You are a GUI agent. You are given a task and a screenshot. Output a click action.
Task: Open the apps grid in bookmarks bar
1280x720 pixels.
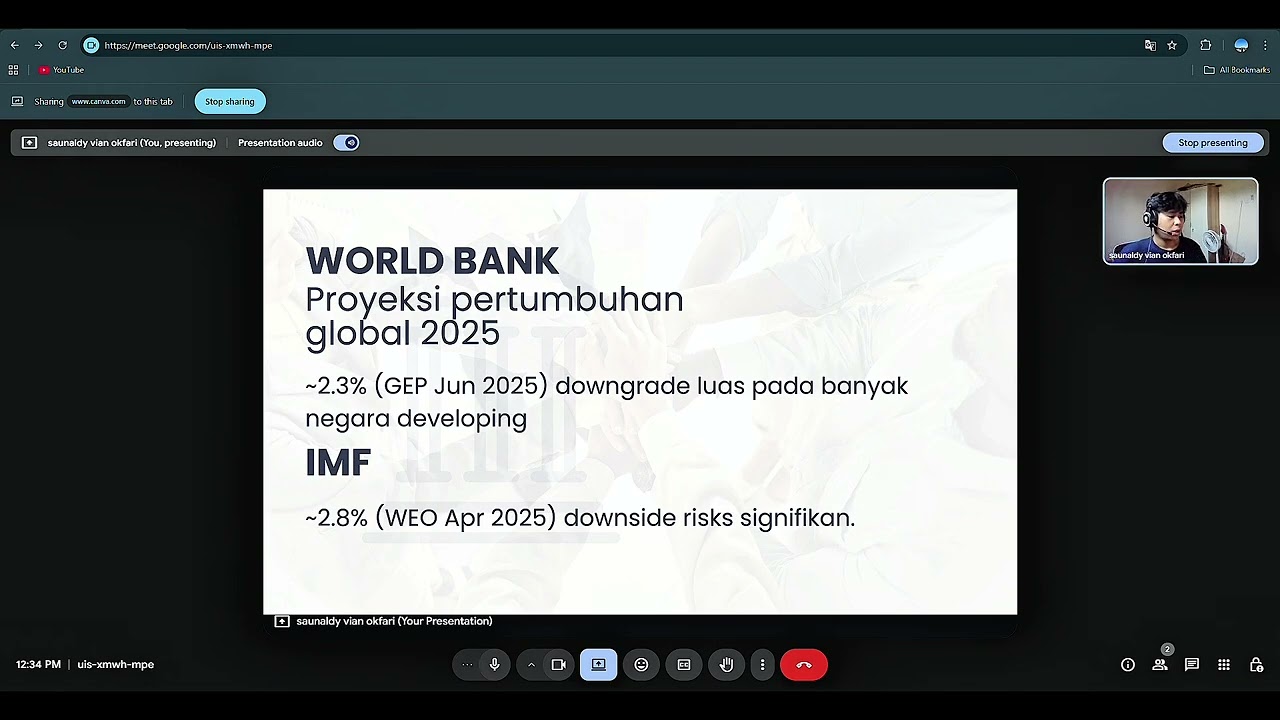point(13,70)
